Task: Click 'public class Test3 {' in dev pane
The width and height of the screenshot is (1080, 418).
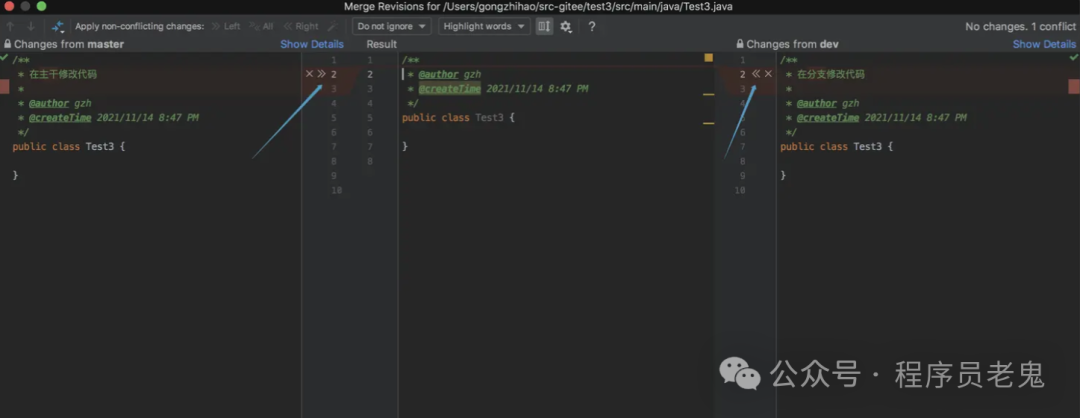Action: [x=837, y=147]
